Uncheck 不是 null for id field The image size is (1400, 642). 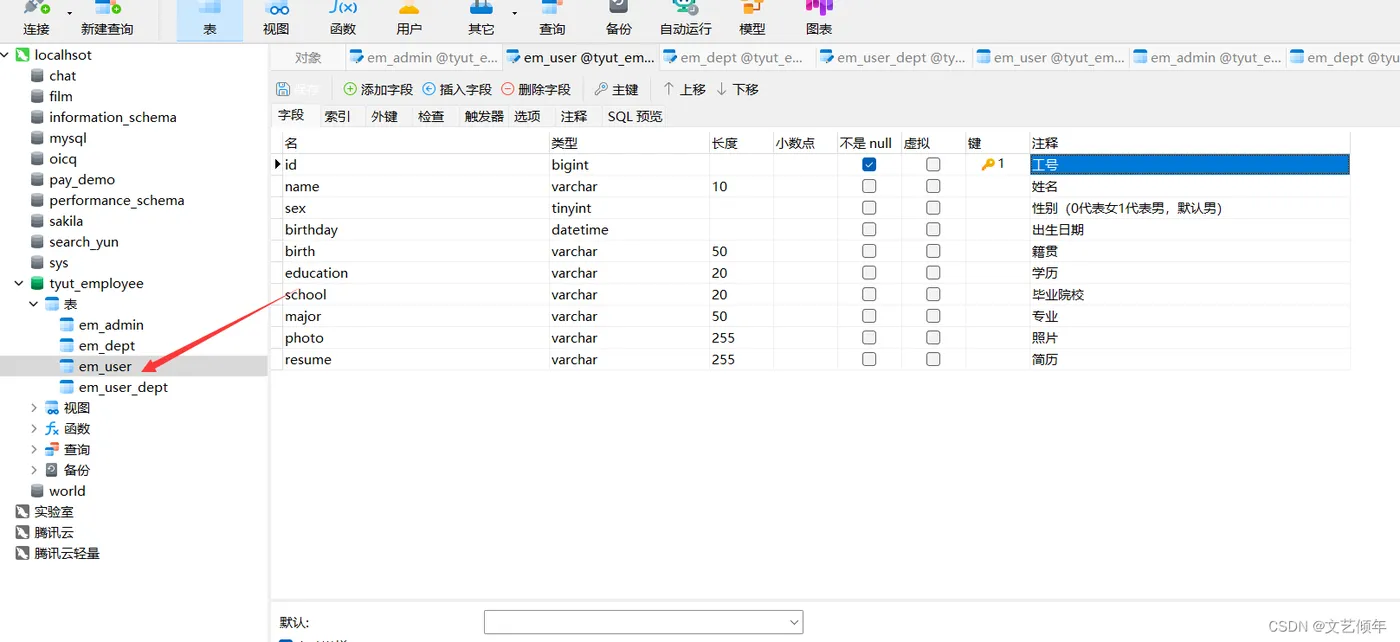click(869, 164)
